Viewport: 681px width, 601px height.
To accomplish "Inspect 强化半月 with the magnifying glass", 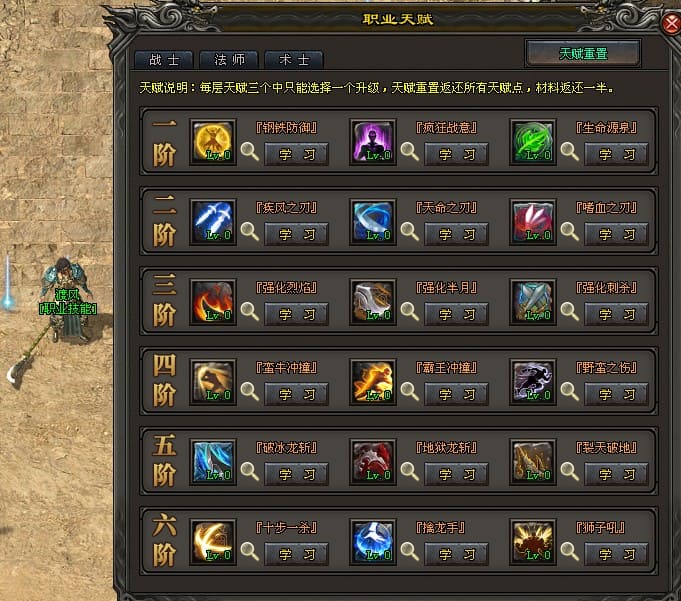I will [410, 311].
